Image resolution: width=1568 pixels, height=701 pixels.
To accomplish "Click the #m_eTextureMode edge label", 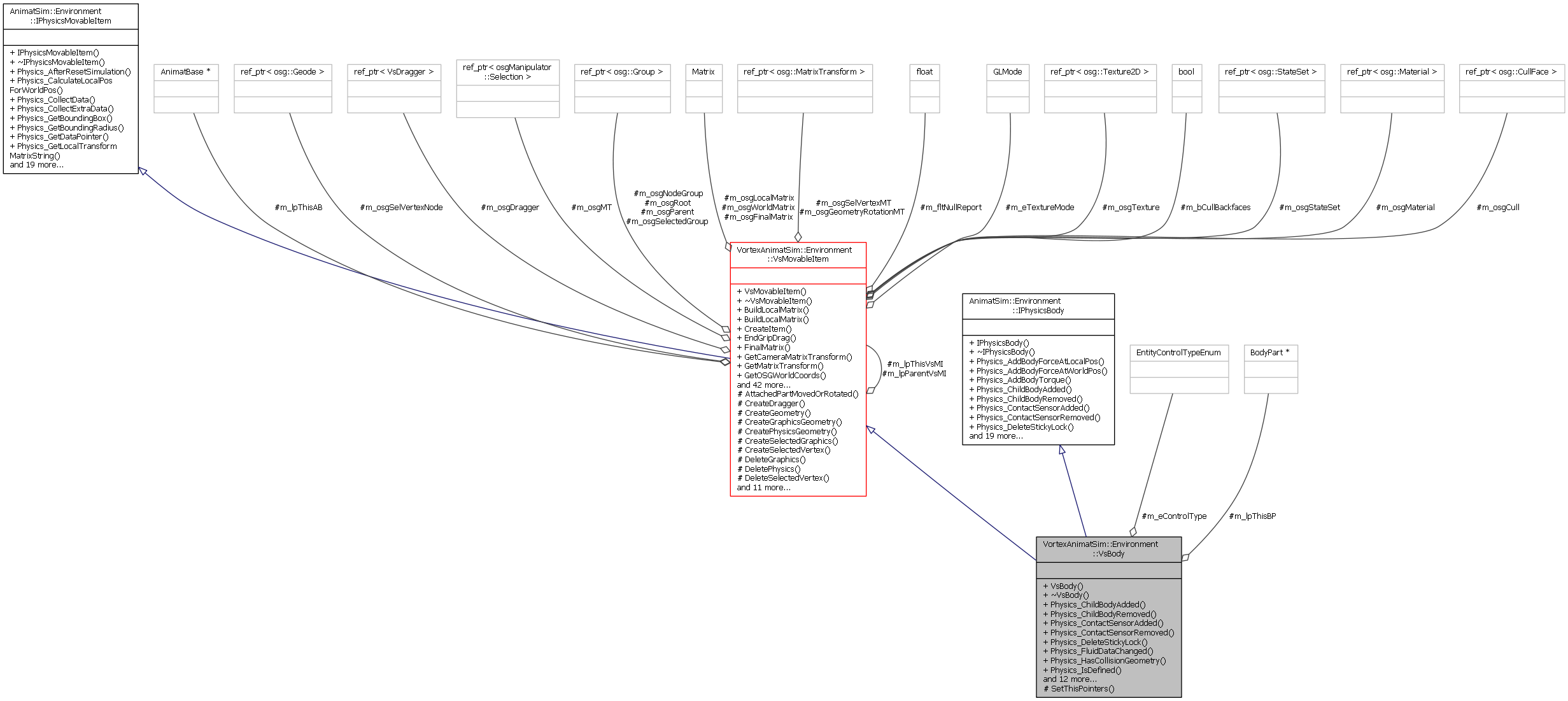I will click(x=1040, y=208).
